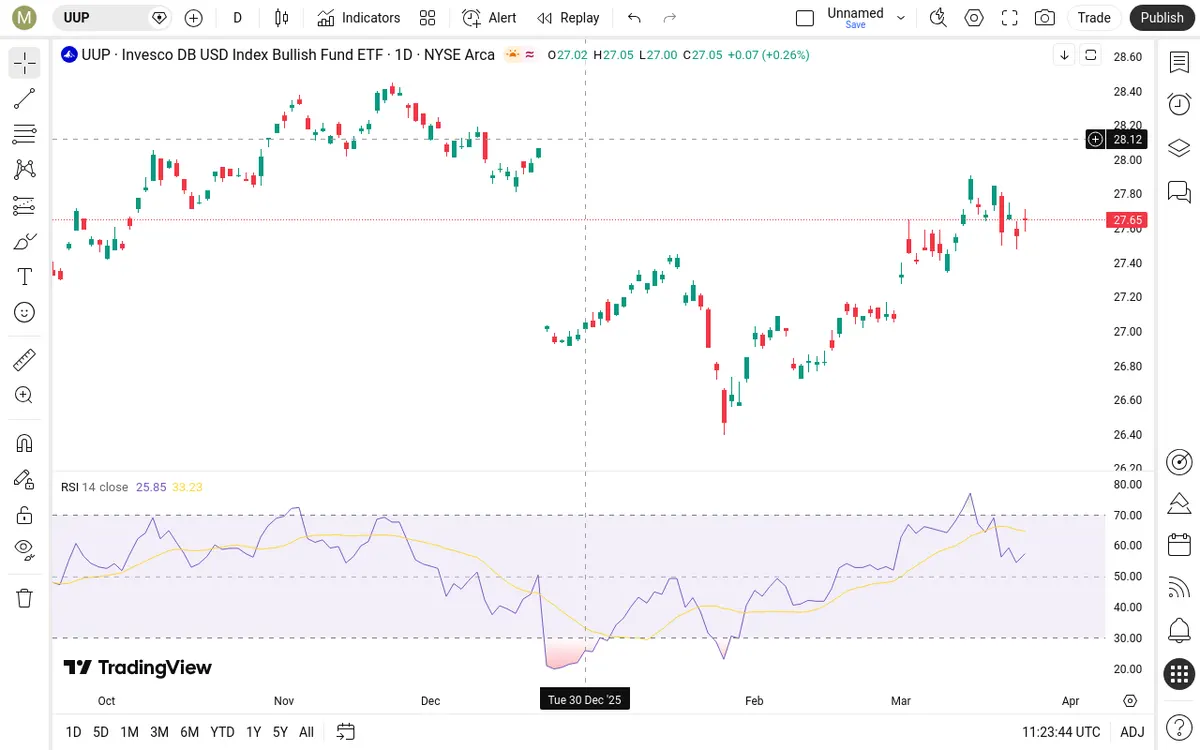Open the chats panel

(x=1179, y=191)
